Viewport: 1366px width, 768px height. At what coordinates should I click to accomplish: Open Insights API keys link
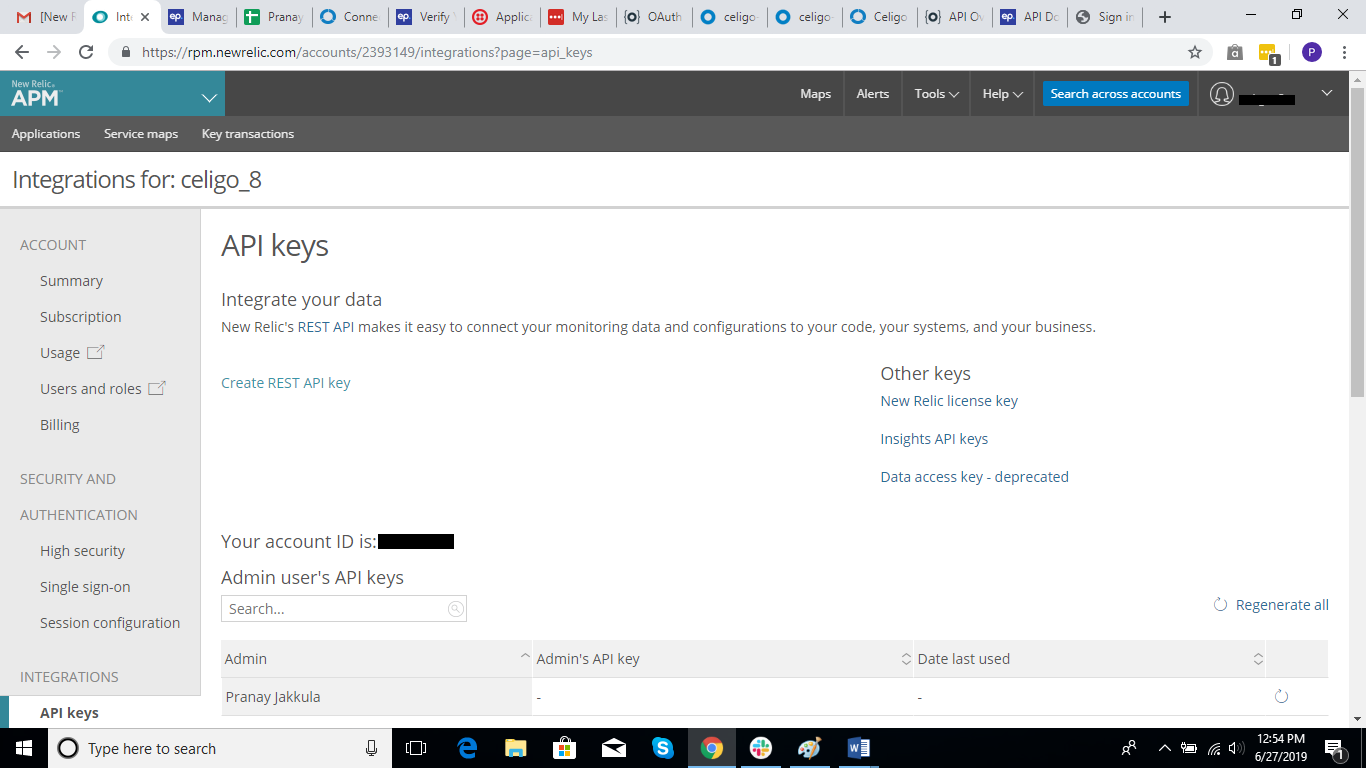pyautogui.click(x=934, y=439)
